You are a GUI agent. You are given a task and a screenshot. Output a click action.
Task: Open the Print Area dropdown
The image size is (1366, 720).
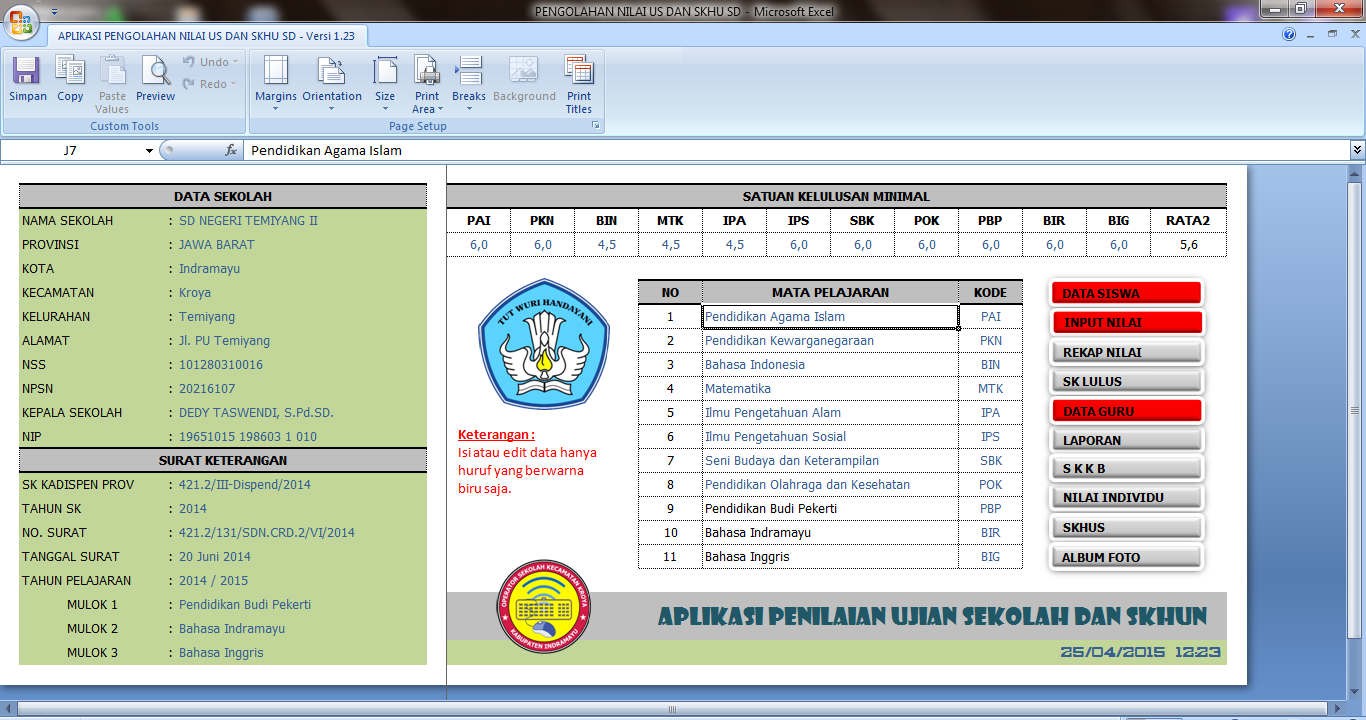[x=427, y=85]
